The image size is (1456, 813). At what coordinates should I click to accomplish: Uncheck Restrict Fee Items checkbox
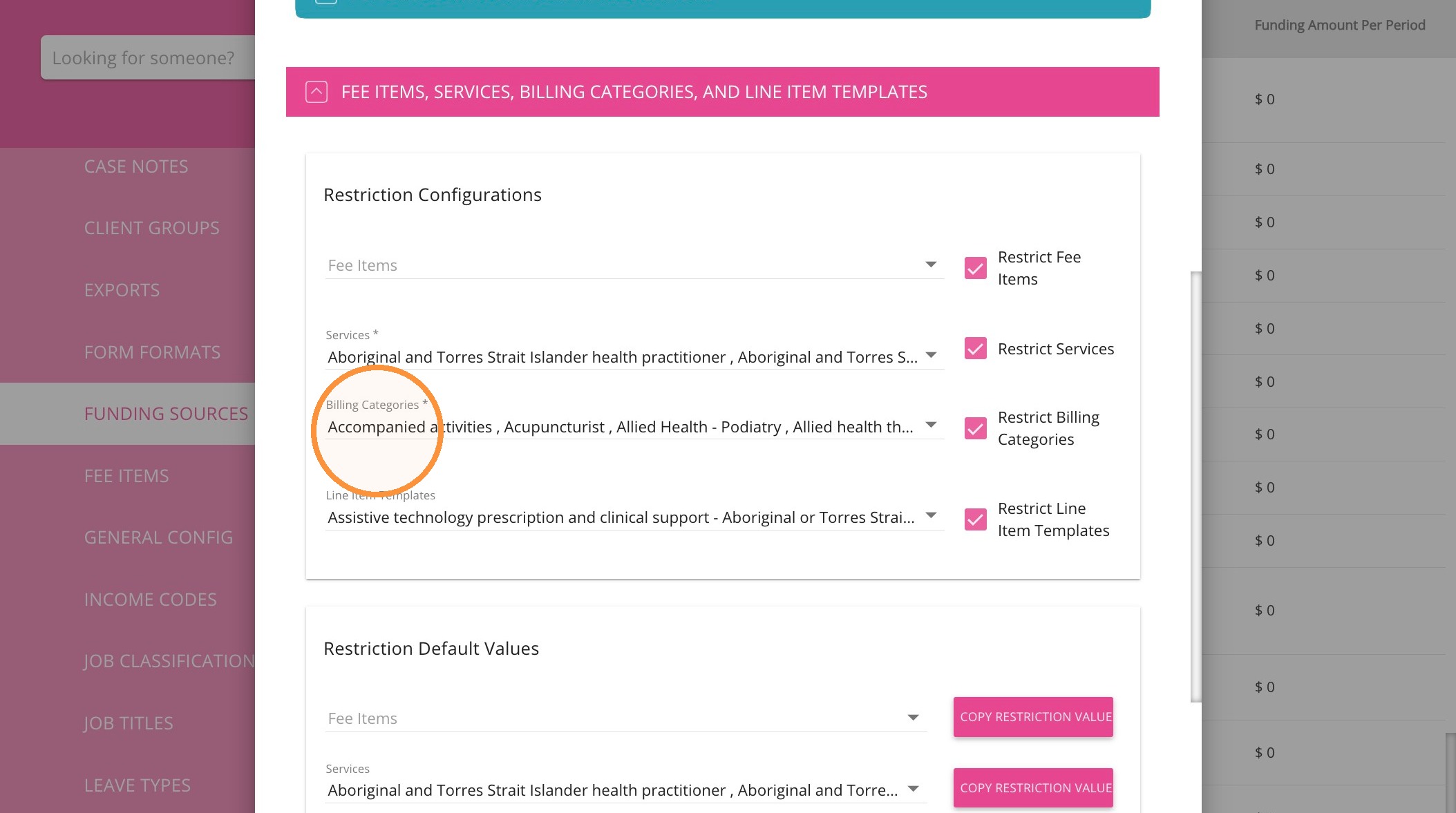[x=975, y=268]
